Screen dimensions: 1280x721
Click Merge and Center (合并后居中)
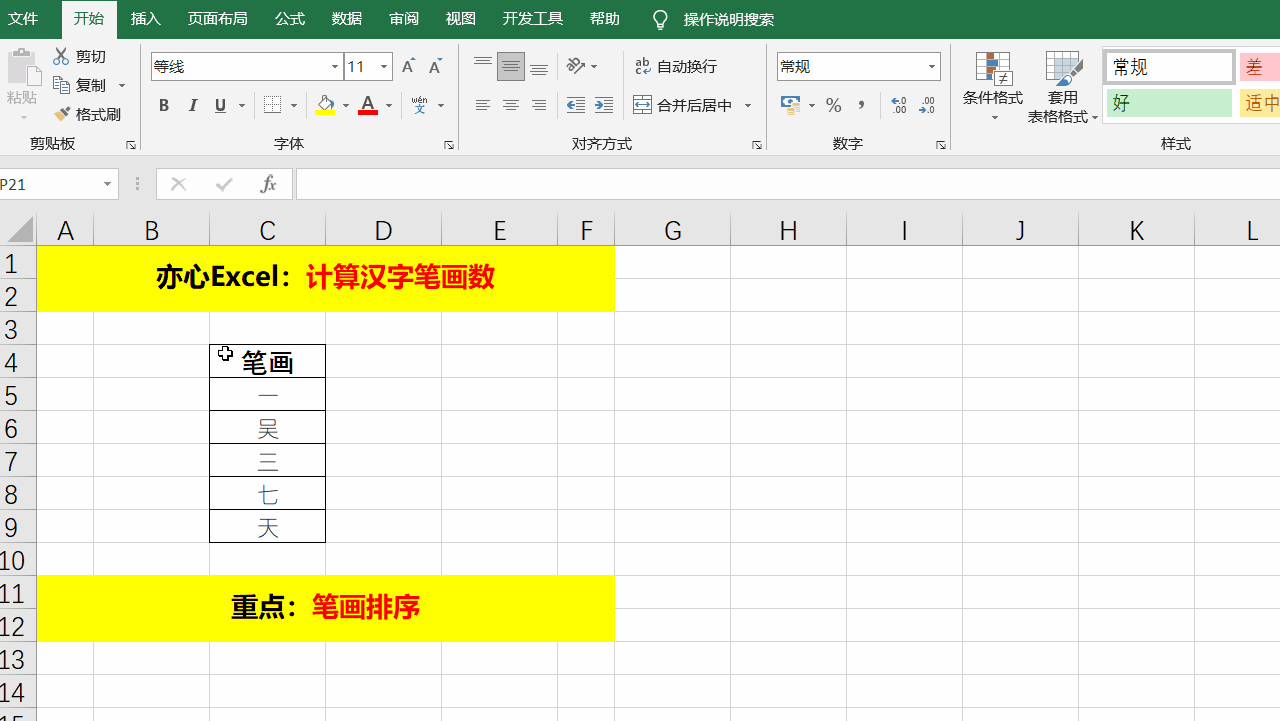point(683,106)
